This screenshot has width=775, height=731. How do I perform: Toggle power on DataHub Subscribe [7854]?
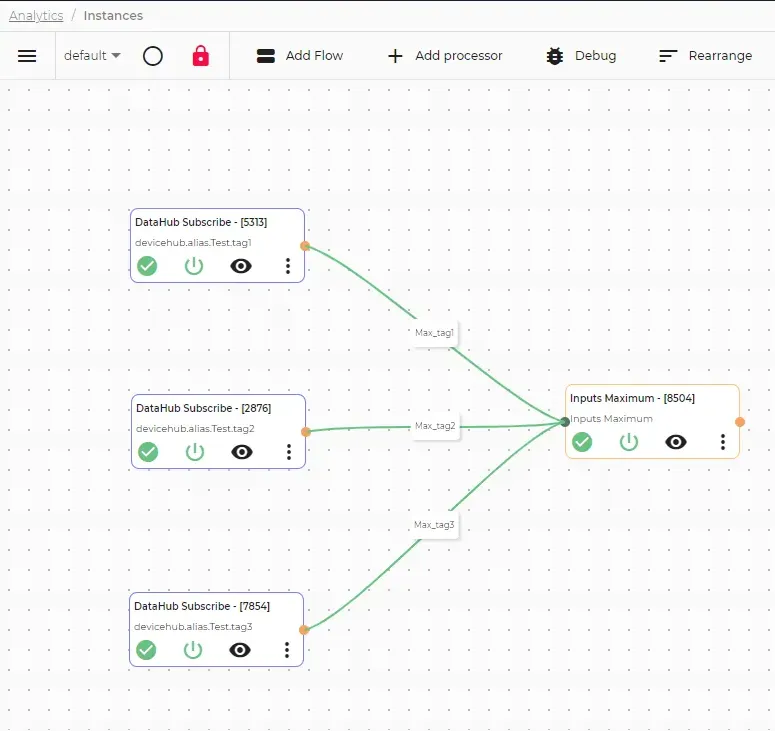(x=193, y=650)
